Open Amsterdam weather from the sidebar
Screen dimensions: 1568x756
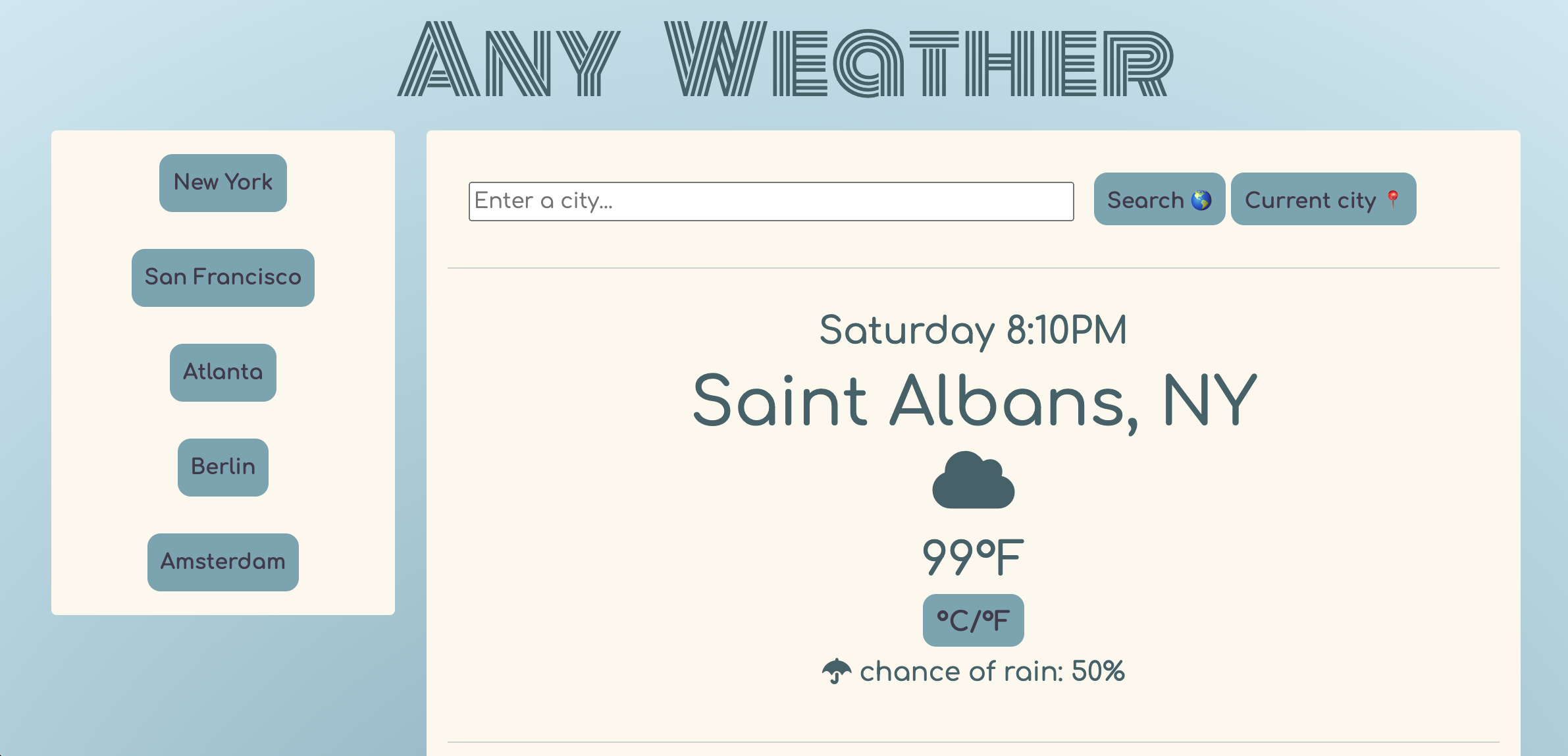222,562
